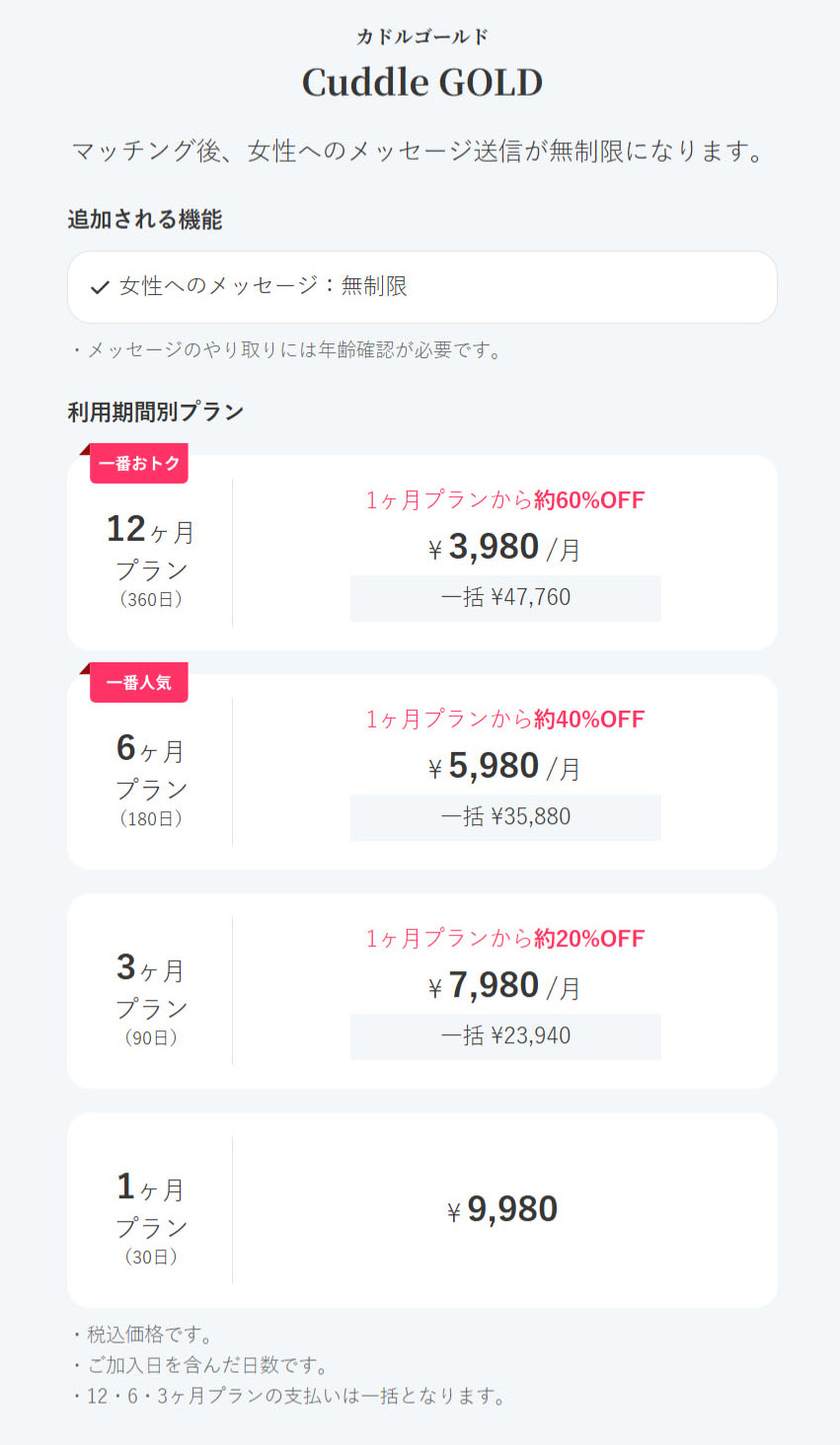840x1445 pixels.
Task: Click the Cuddle GOLD title
Action: point(422,82)
